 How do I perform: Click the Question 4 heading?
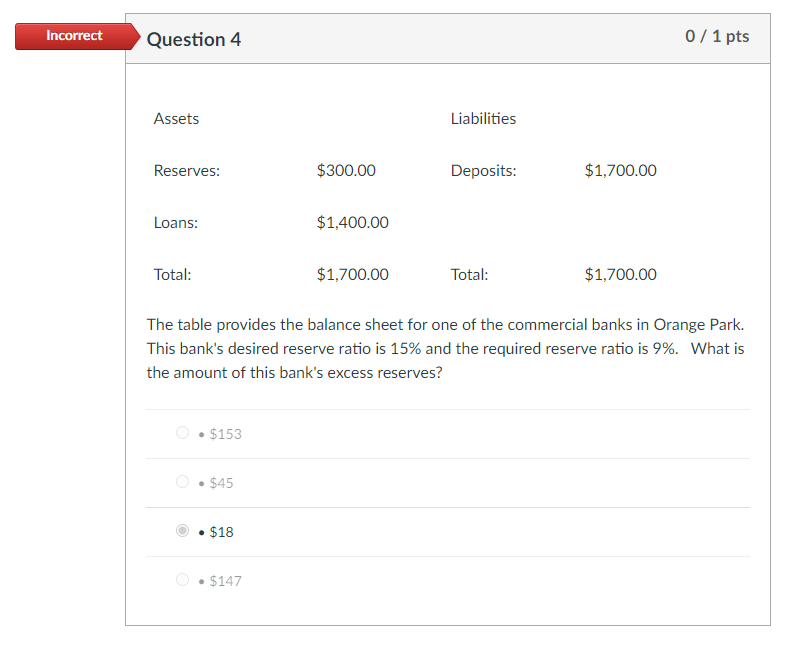(194, 40)
